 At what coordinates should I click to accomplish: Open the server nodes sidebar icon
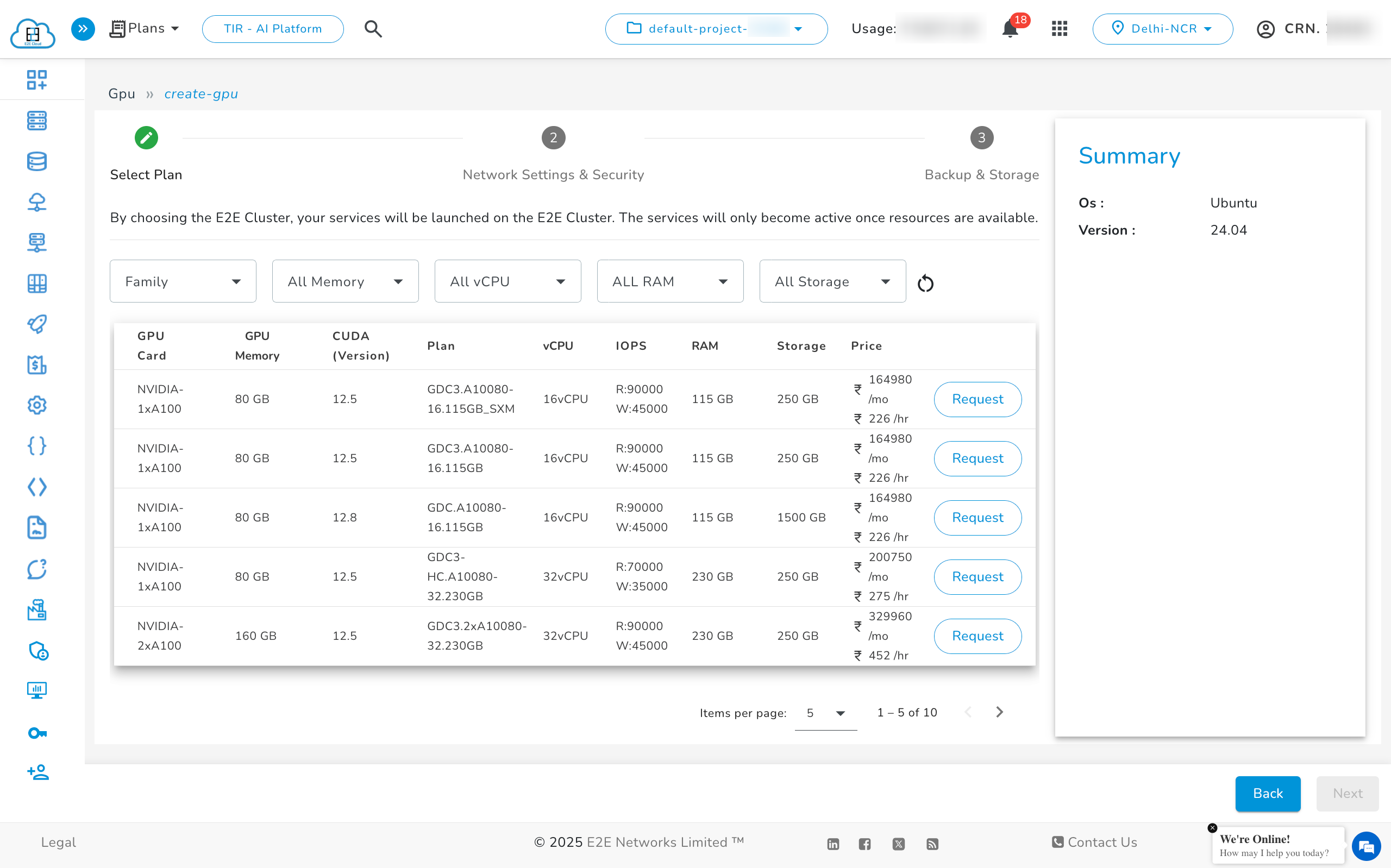click(x=37, y=121)
